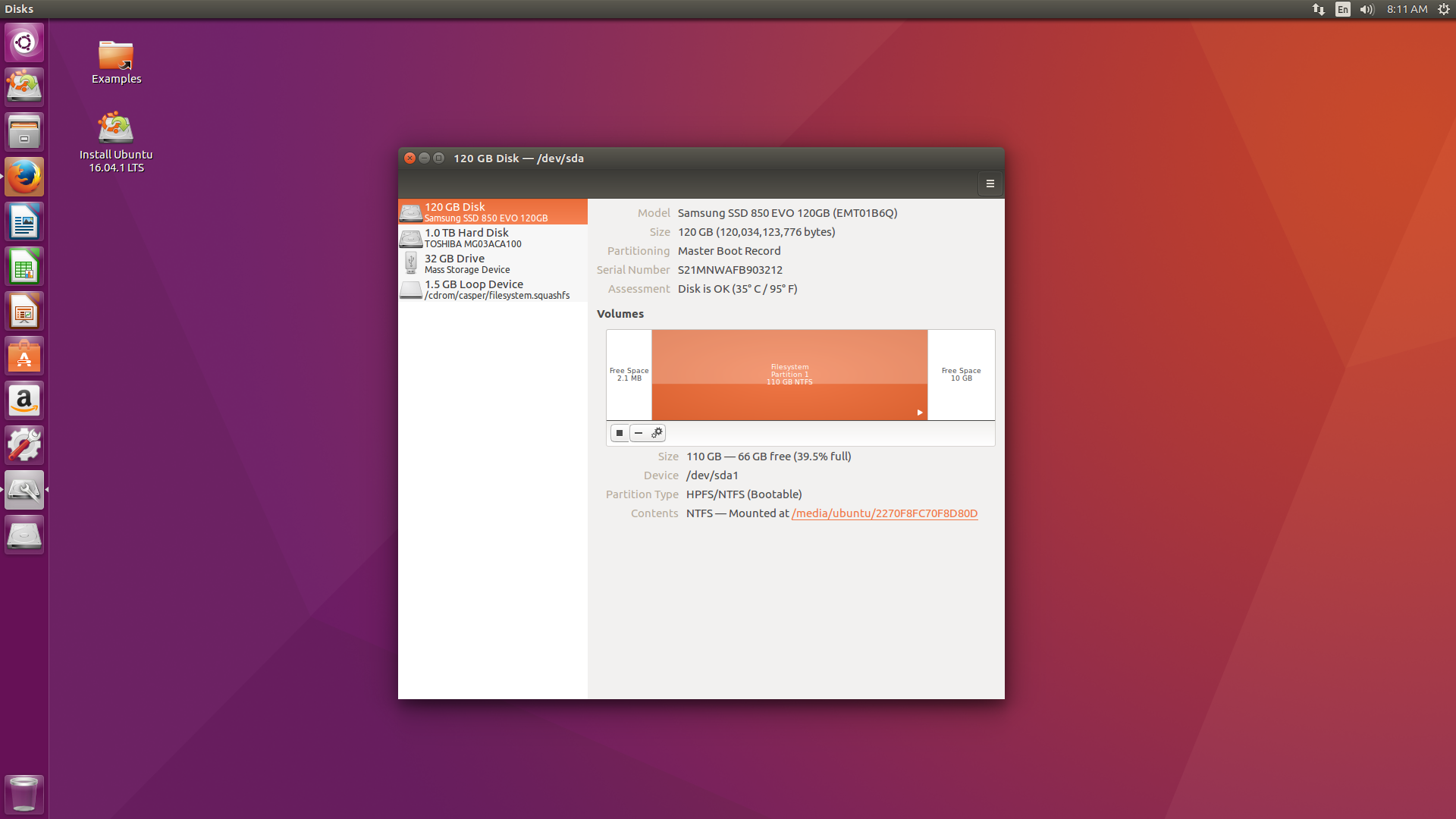This screenshot has height=819, width=1456.
Task: Open LibreOffice Impress
Action: (24, 311)
